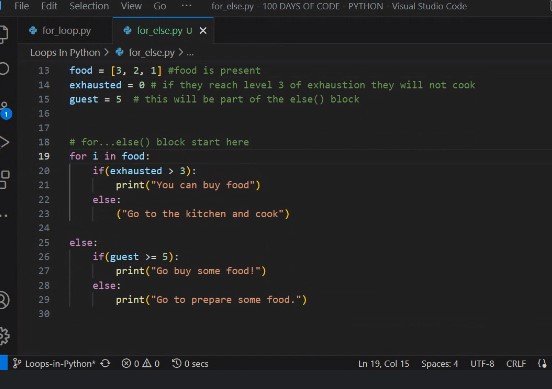Click the Loops-in-Python* git branch indicator
Viewport: 552px width, 389px height.
click(54, 364)
